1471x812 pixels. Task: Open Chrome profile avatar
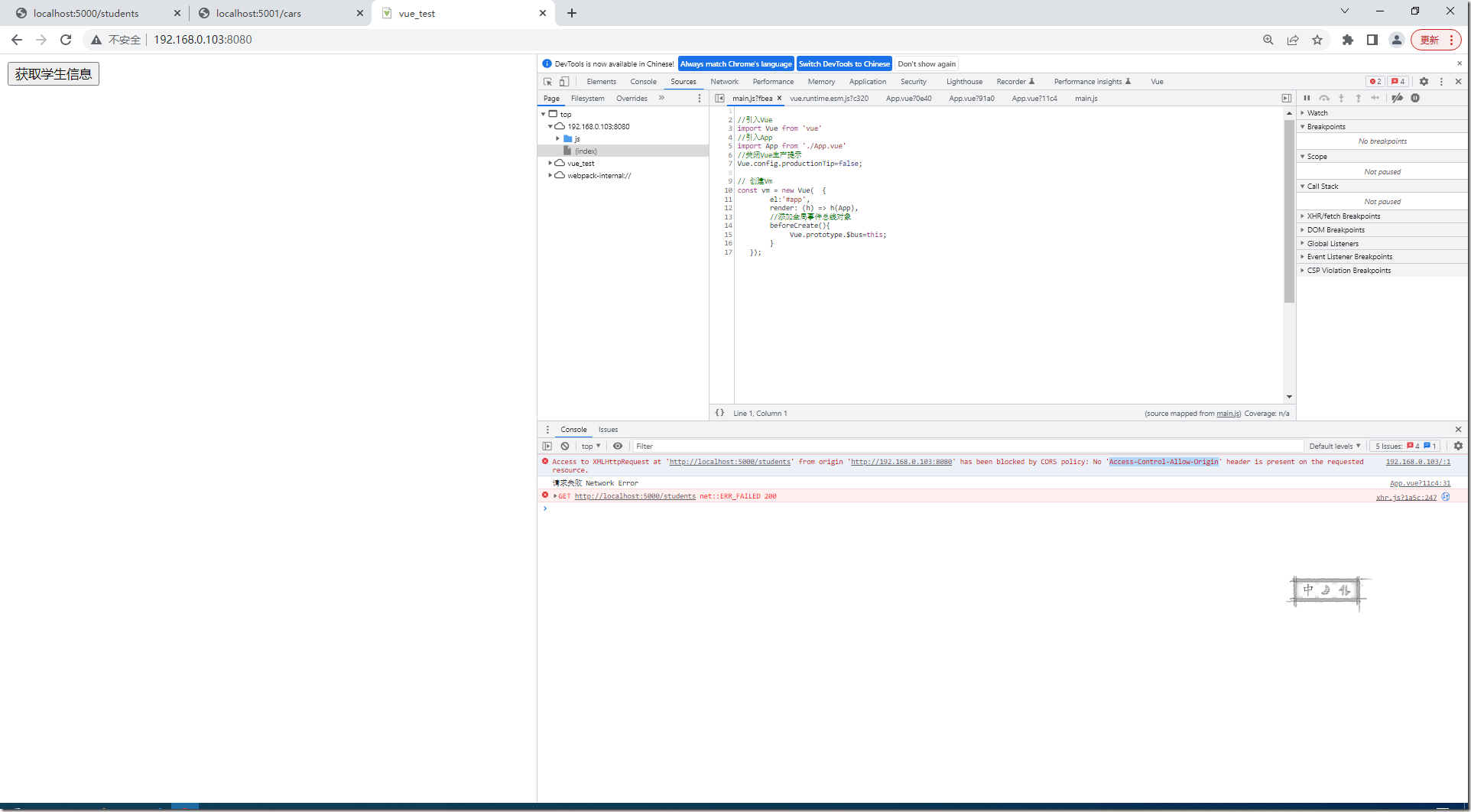(1397, 40)
